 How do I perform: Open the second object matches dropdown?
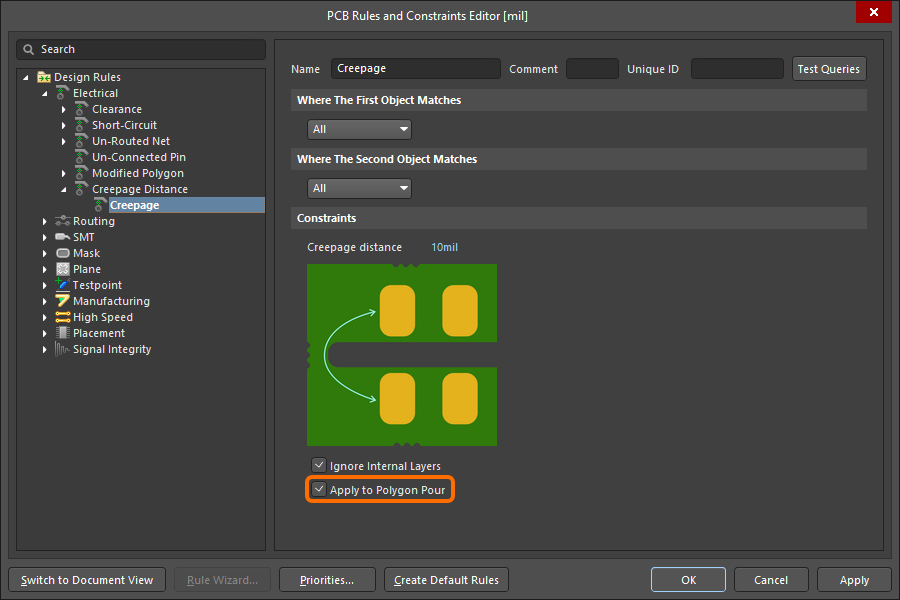(x=359, y=188)
